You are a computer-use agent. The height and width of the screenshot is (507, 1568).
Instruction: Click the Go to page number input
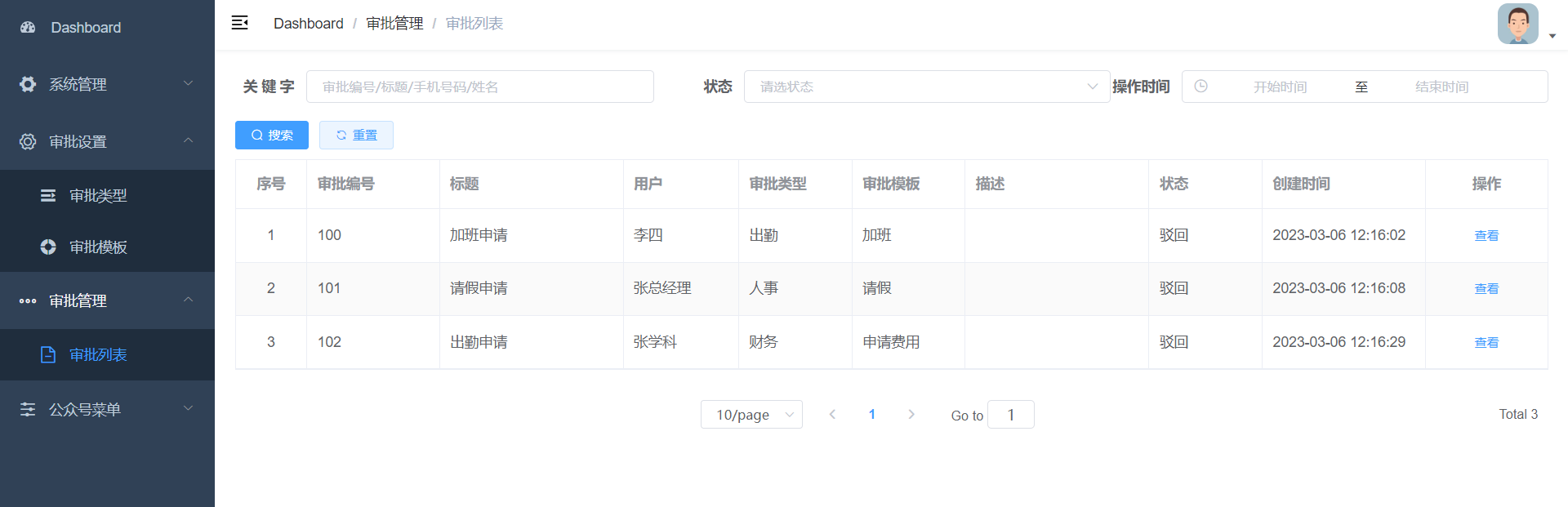click(1011, 415)
